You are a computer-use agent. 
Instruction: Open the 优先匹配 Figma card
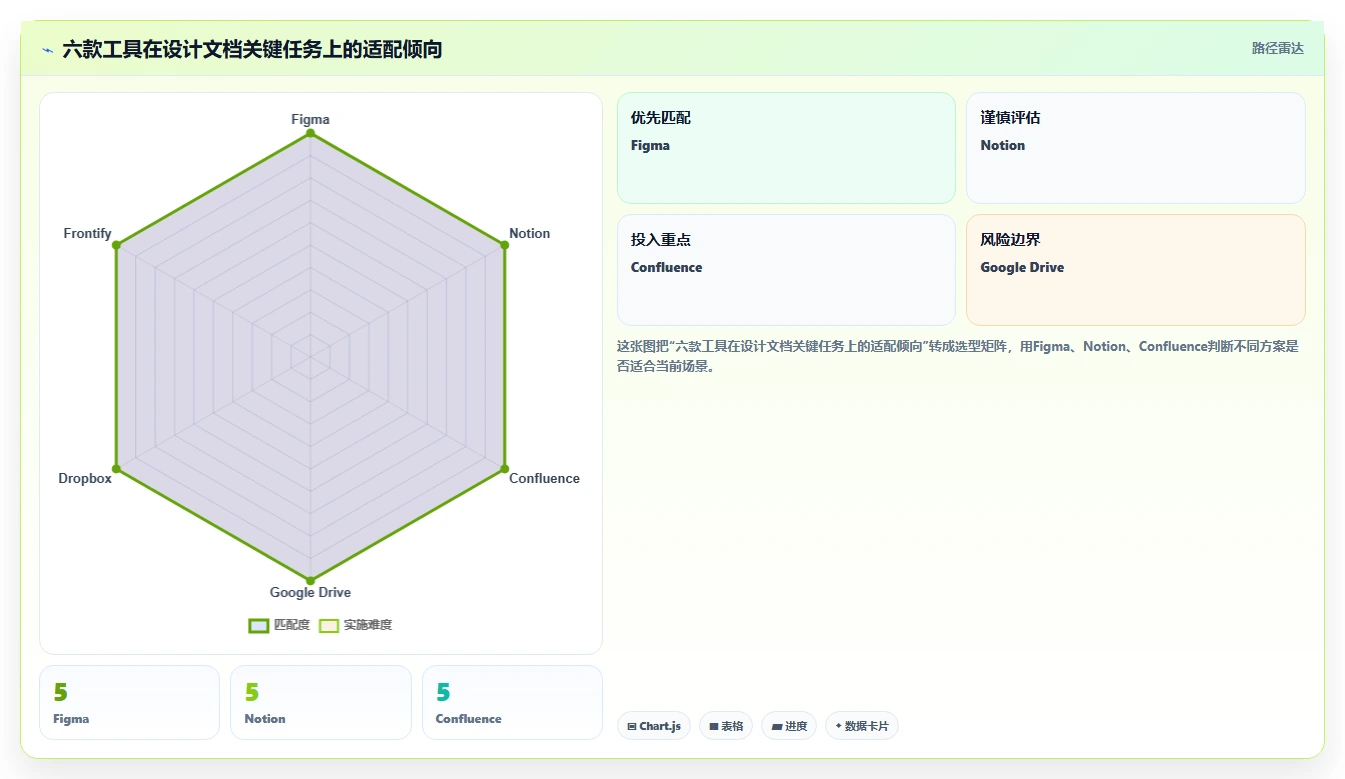tap(786, 148)
